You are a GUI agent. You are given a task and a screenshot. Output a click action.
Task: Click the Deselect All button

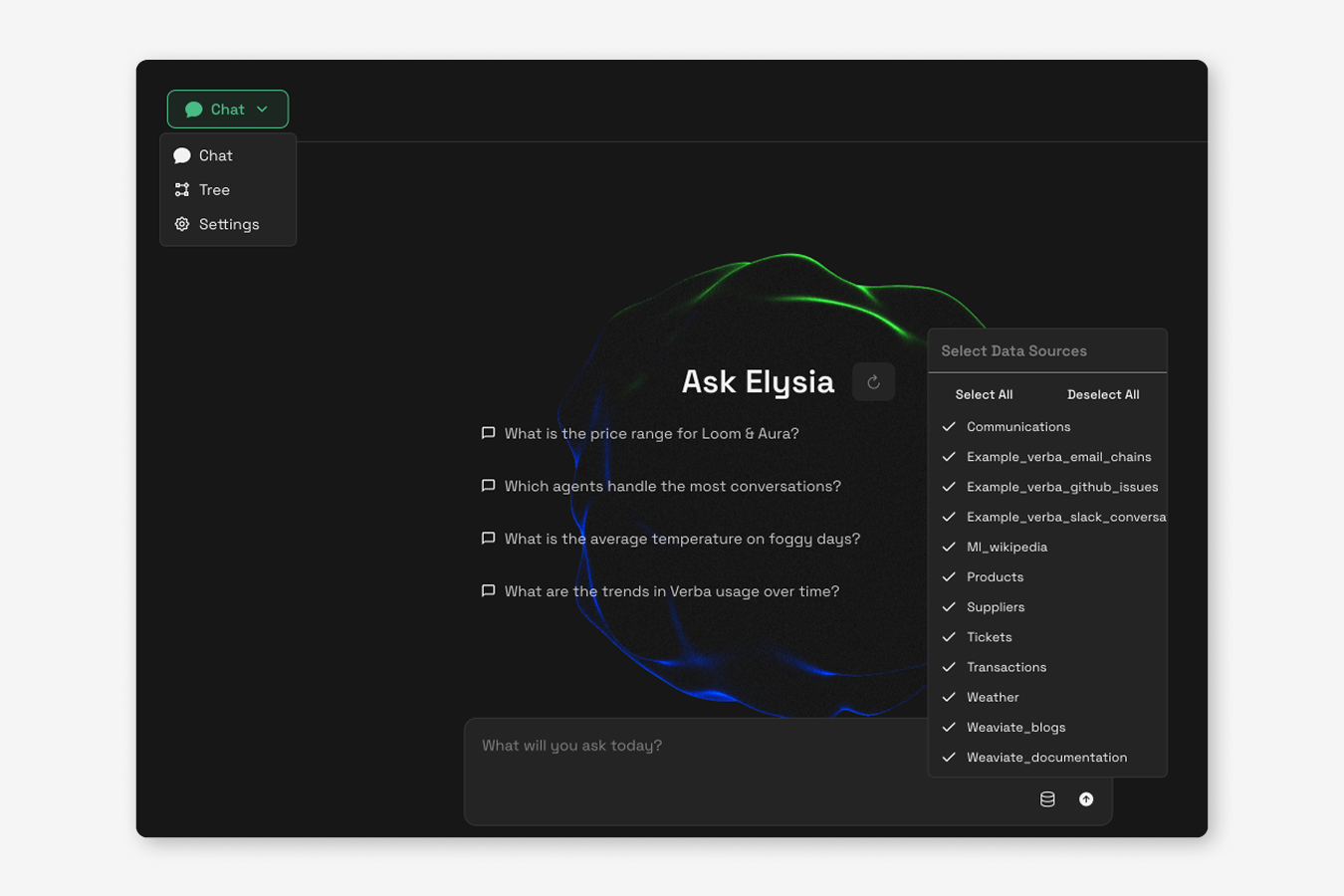[x=1102, y=394]
